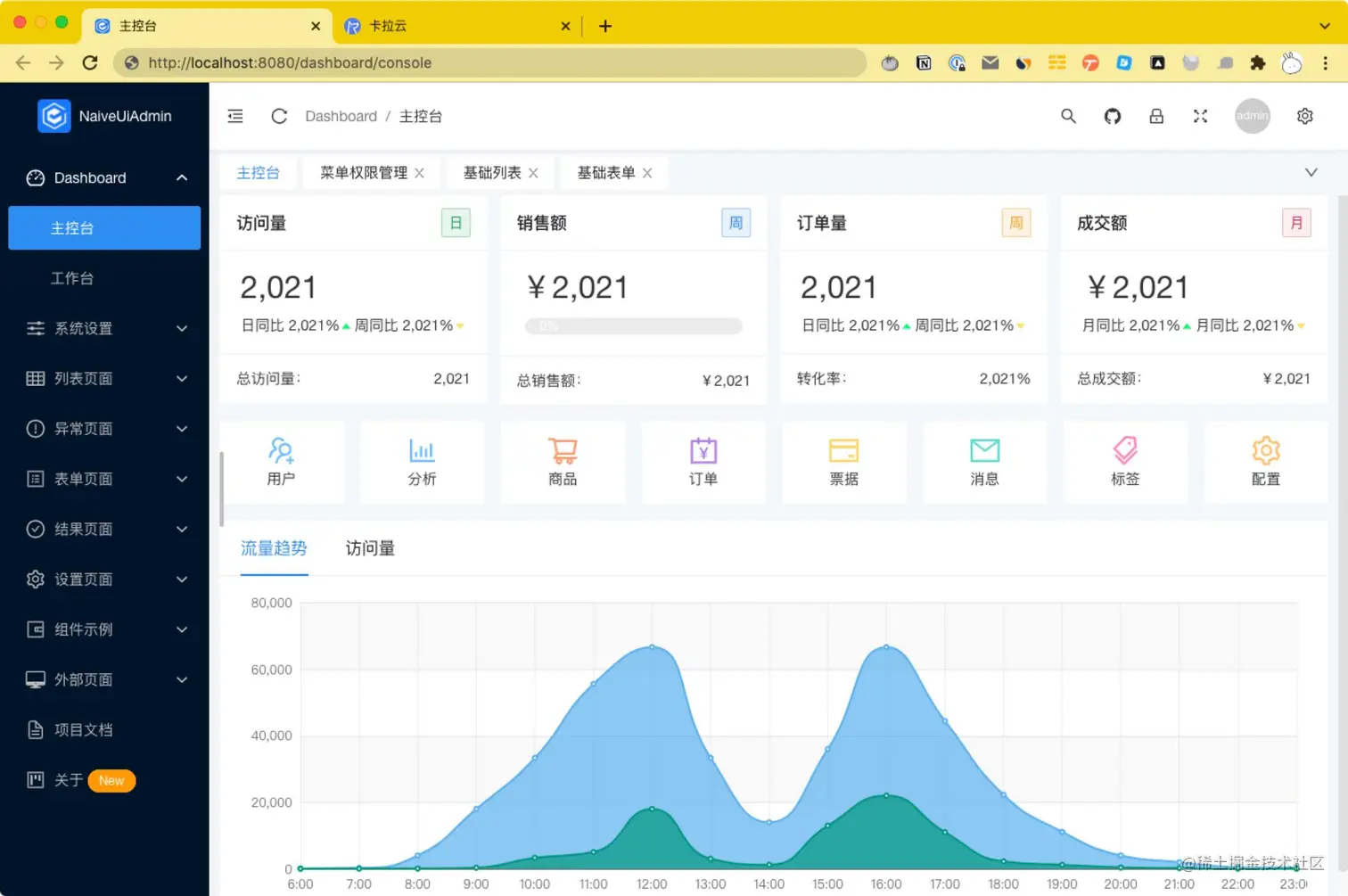Click the 16:00 peak point on the chart
This screenshot has width=1348, height=896.
click(x=886, y=646)
